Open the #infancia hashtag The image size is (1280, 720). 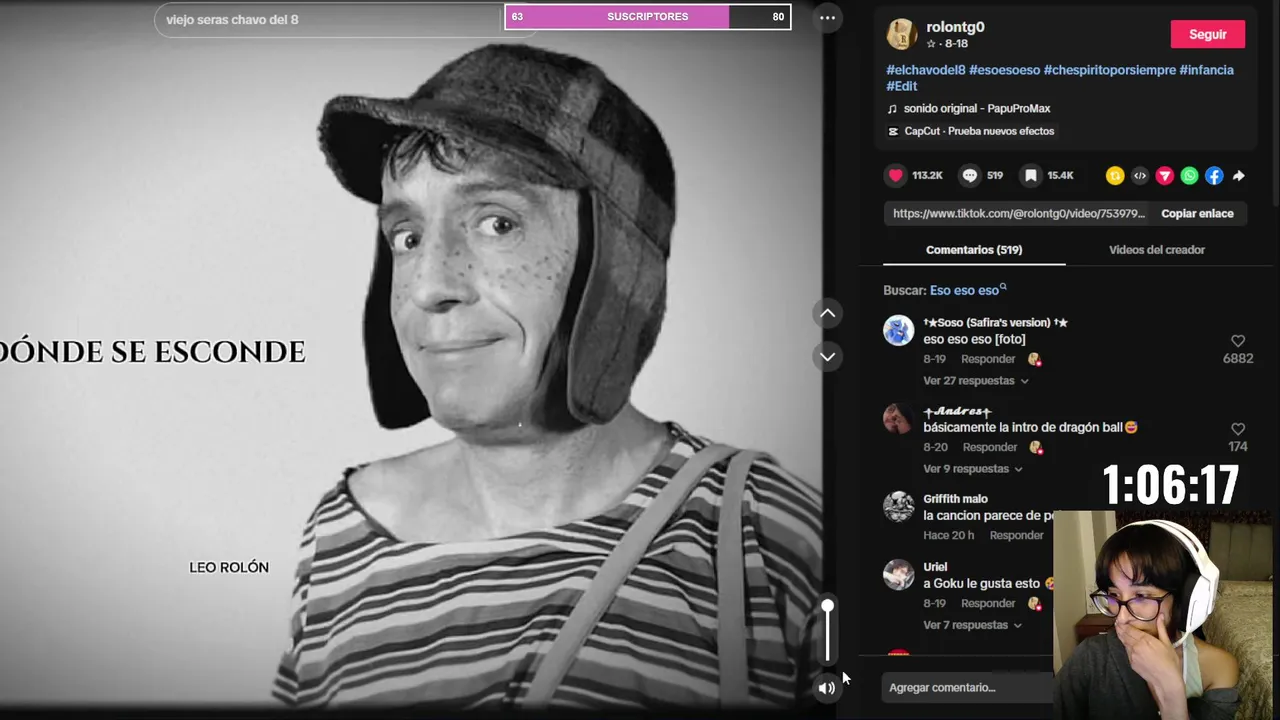1206,70
